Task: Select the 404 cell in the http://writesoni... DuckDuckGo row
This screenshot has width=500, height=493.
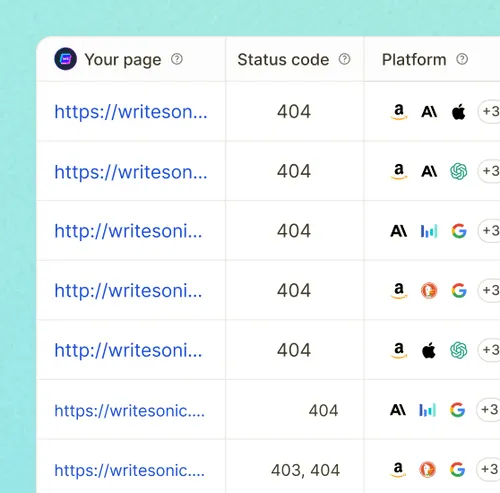Action: click(x=294, y=290)
